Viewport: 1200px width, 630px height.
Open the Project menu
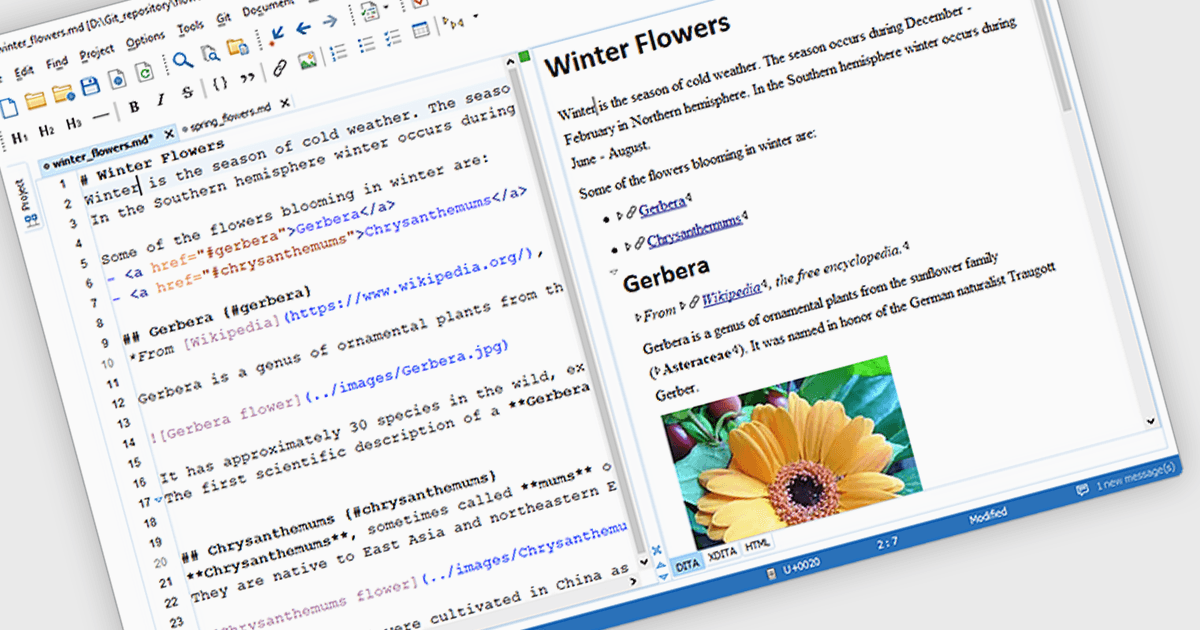click(x=97, y=52)
